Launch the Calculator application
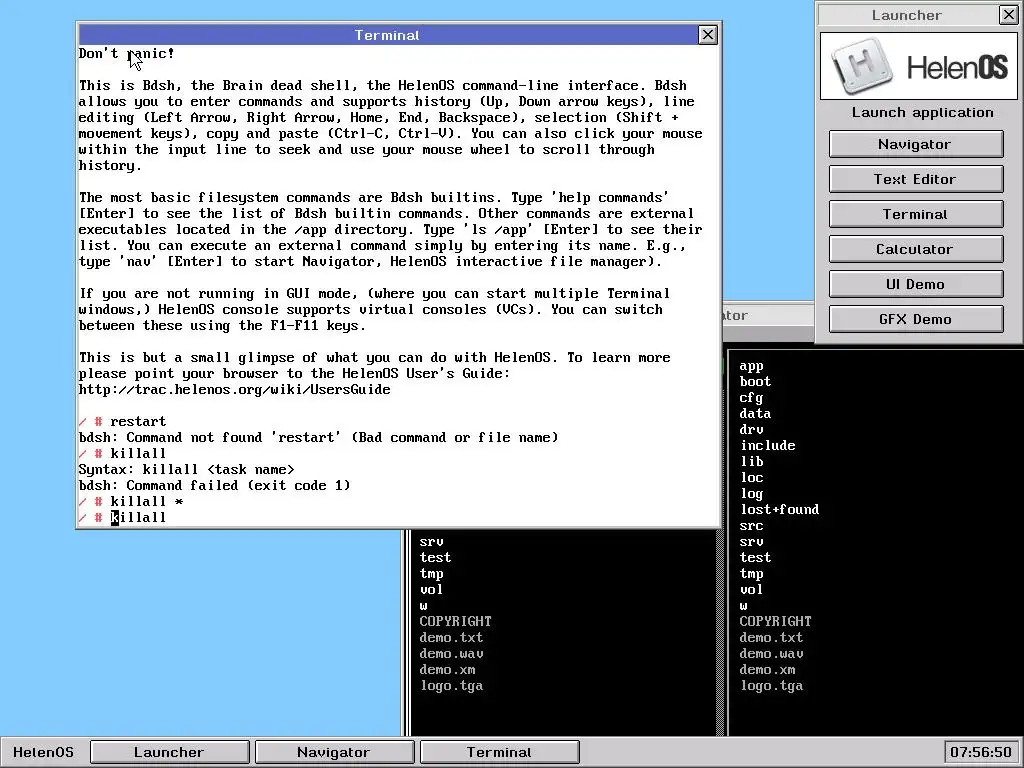Viewport: 1024px width, 768px height. [916, 249]
